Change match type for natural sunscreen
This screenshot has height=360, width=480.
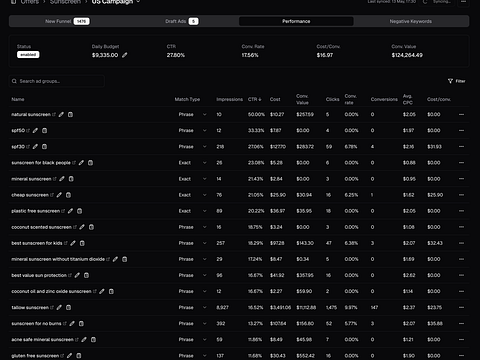click(192, 114)
